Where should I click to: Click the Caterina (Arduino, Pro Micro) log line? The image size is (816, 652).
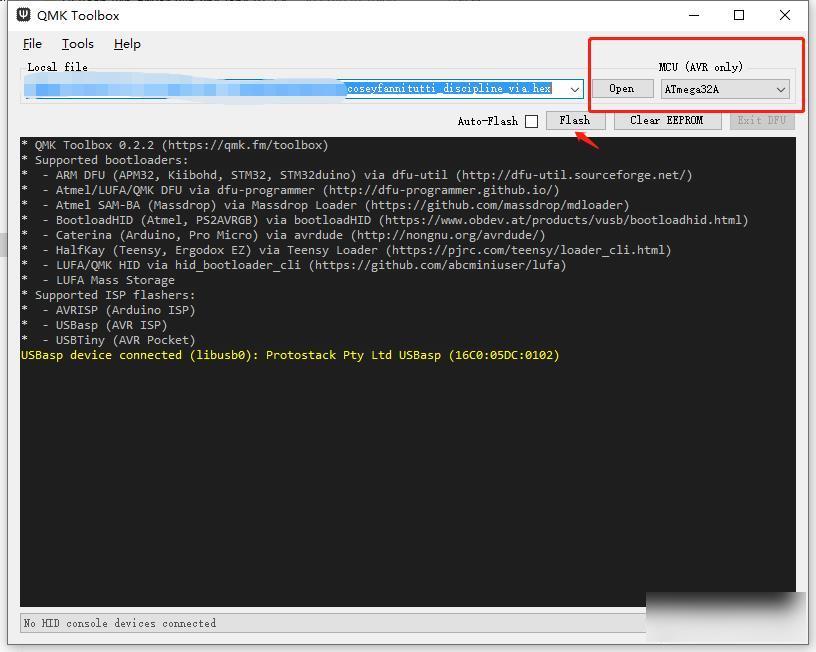pyautogui.click(x=283, y=235)
